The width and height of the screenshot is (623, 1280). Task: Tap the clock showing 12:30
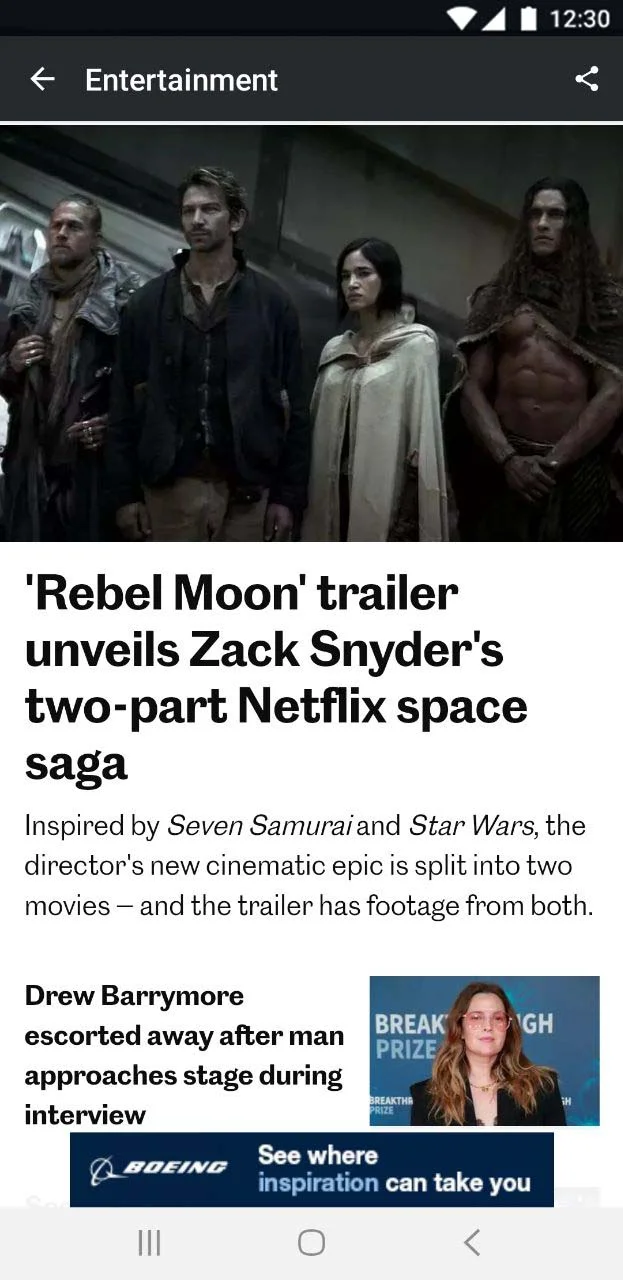[580, 19]
